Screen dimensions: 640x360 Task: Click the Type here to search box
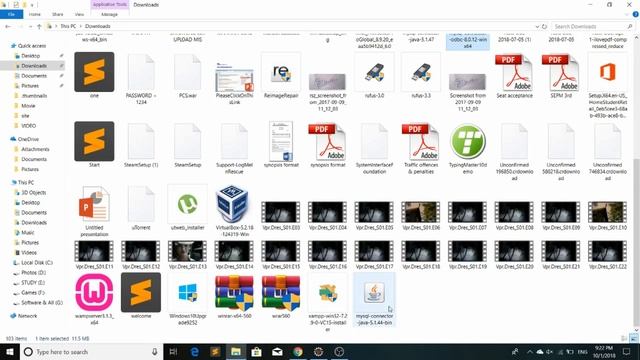91,351
